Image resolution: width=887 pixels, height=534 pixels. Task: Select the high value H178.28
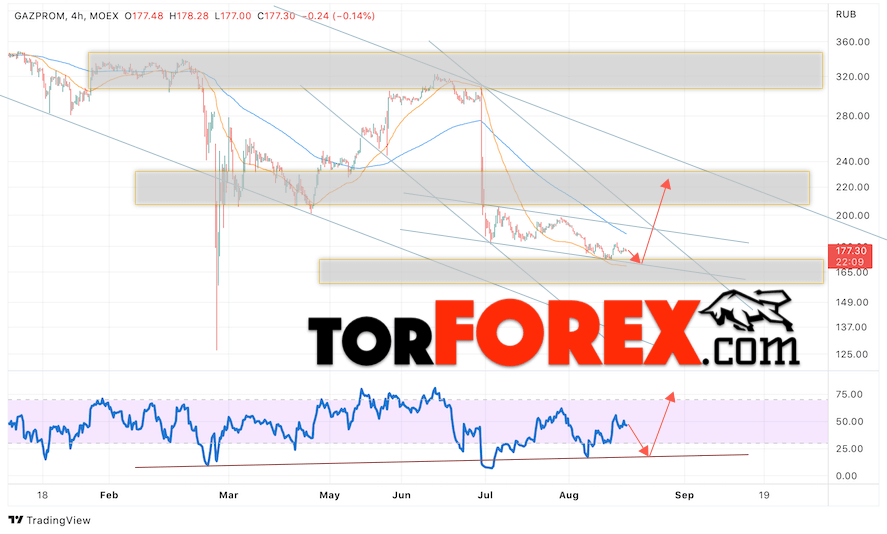[188, 16]
